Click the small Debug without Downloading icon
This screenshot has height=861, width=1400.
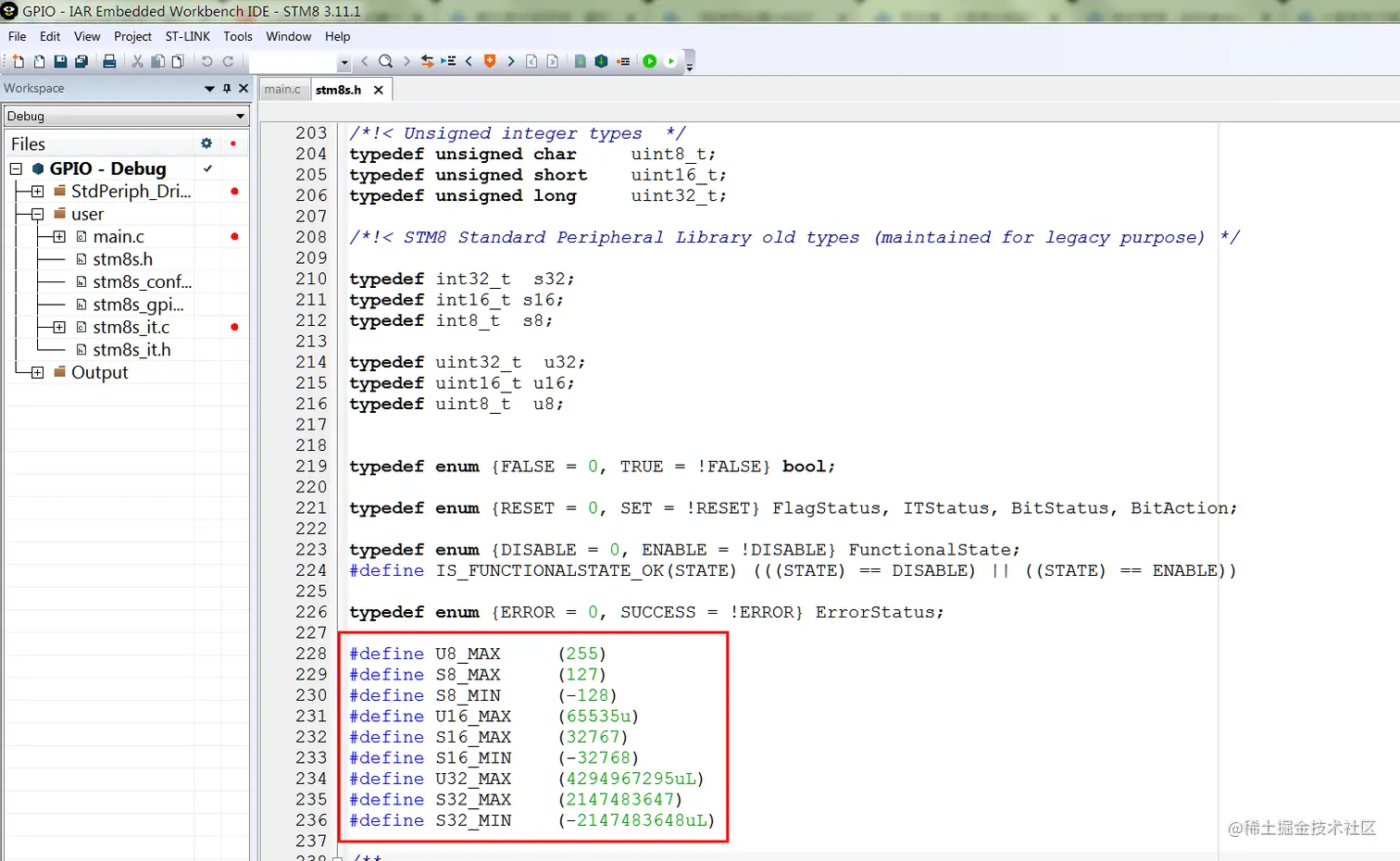671,61
